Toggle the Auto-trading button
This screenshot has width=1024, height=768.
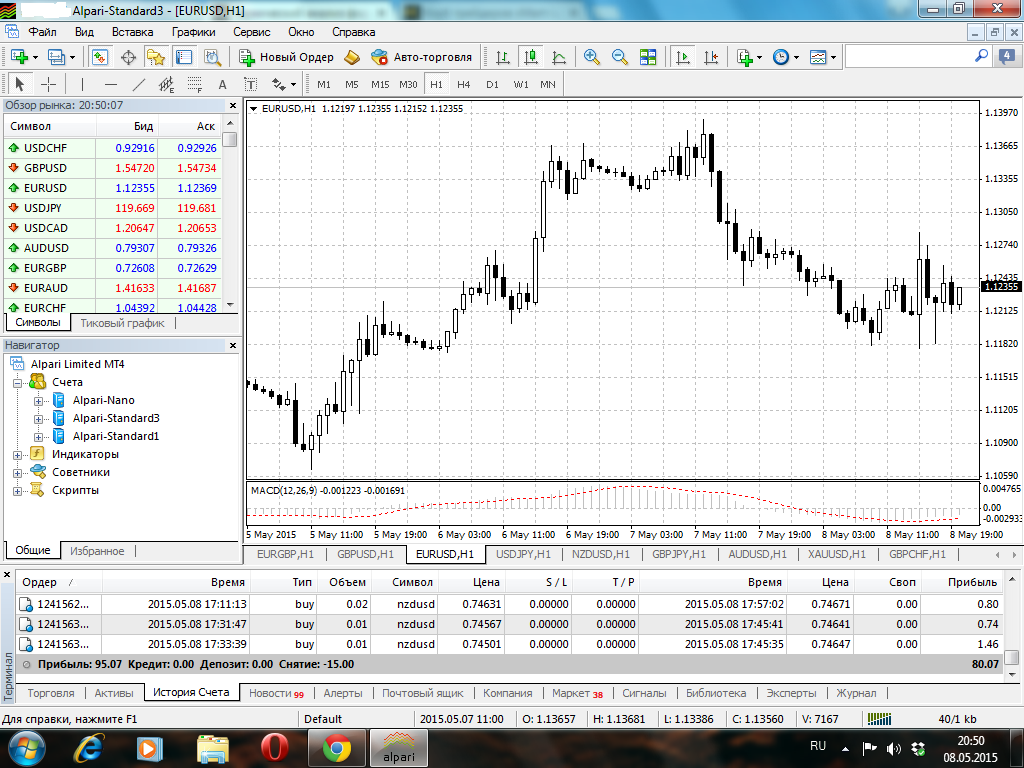point(422,57)
